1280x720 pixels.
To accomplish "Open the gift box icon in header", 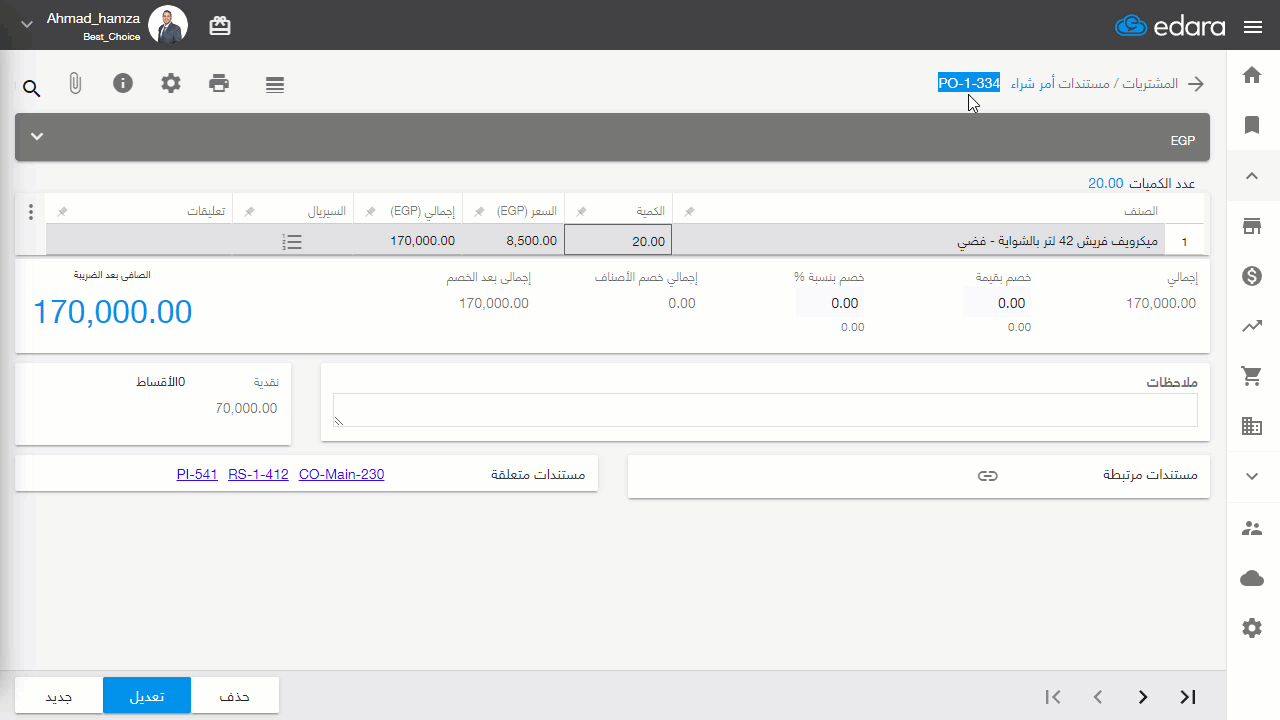I will (220, 26).
